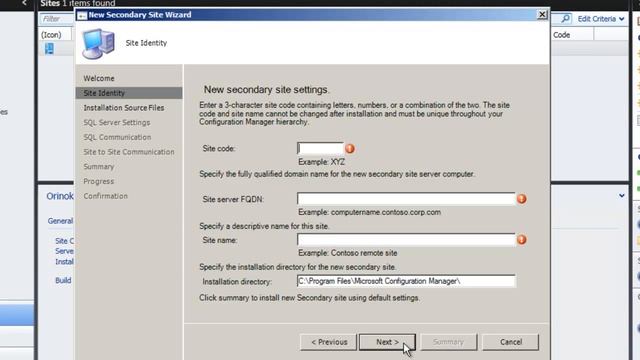The height and width of the screenshot is (360, 640).
Task: Click the Code column header in the console
Action: (562, 35)
